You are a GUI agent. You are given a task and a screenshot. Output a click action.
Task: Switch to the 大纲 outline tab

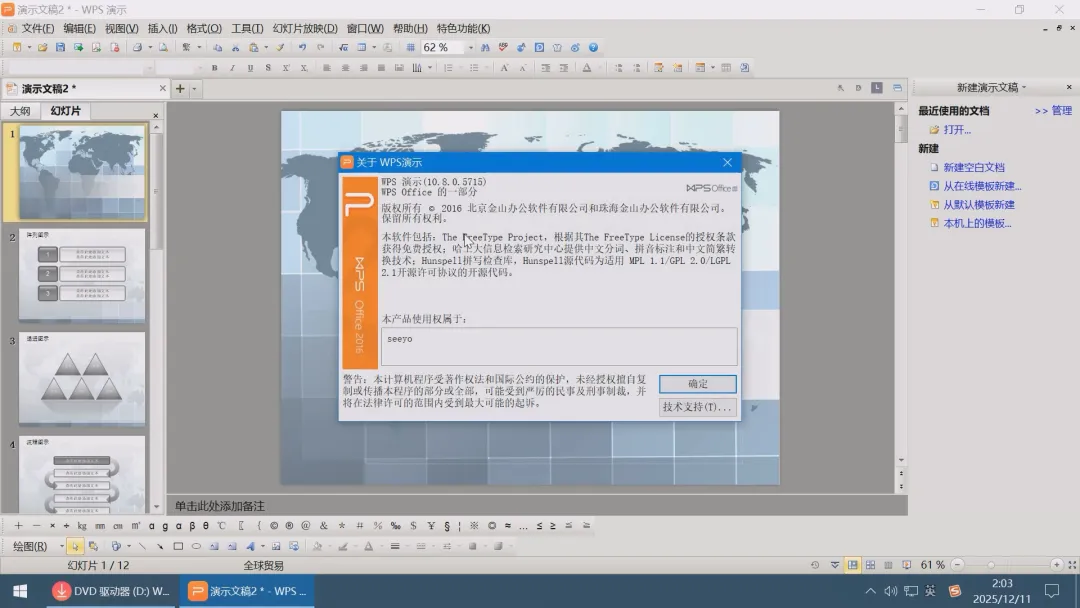20,111
